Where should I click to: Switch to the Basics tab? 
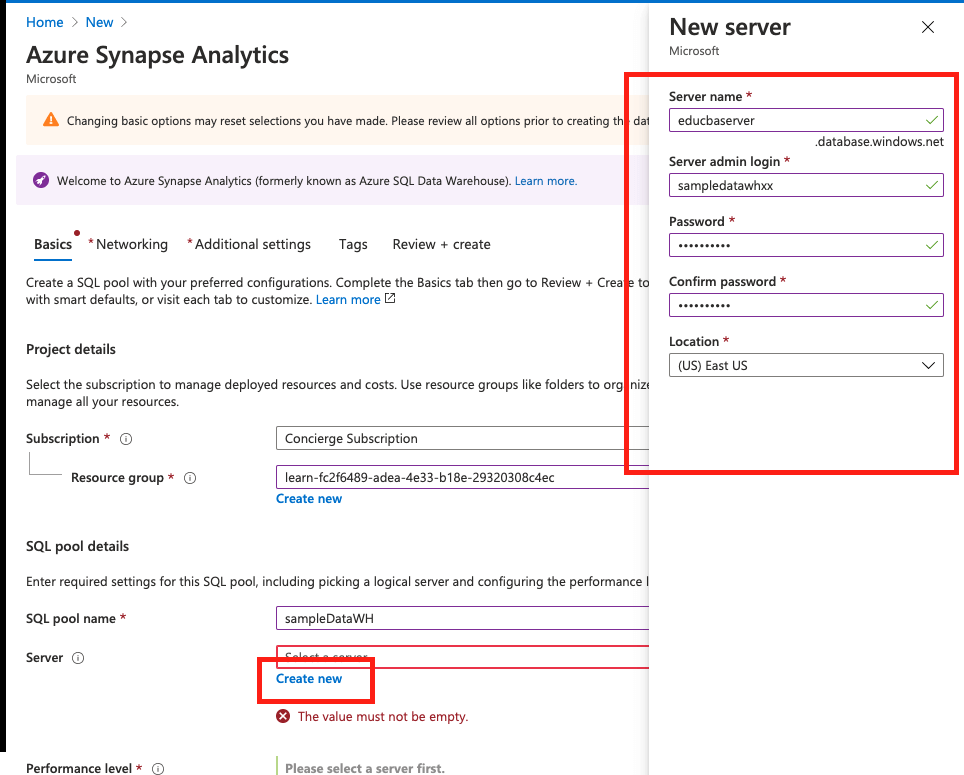[53, 245]
